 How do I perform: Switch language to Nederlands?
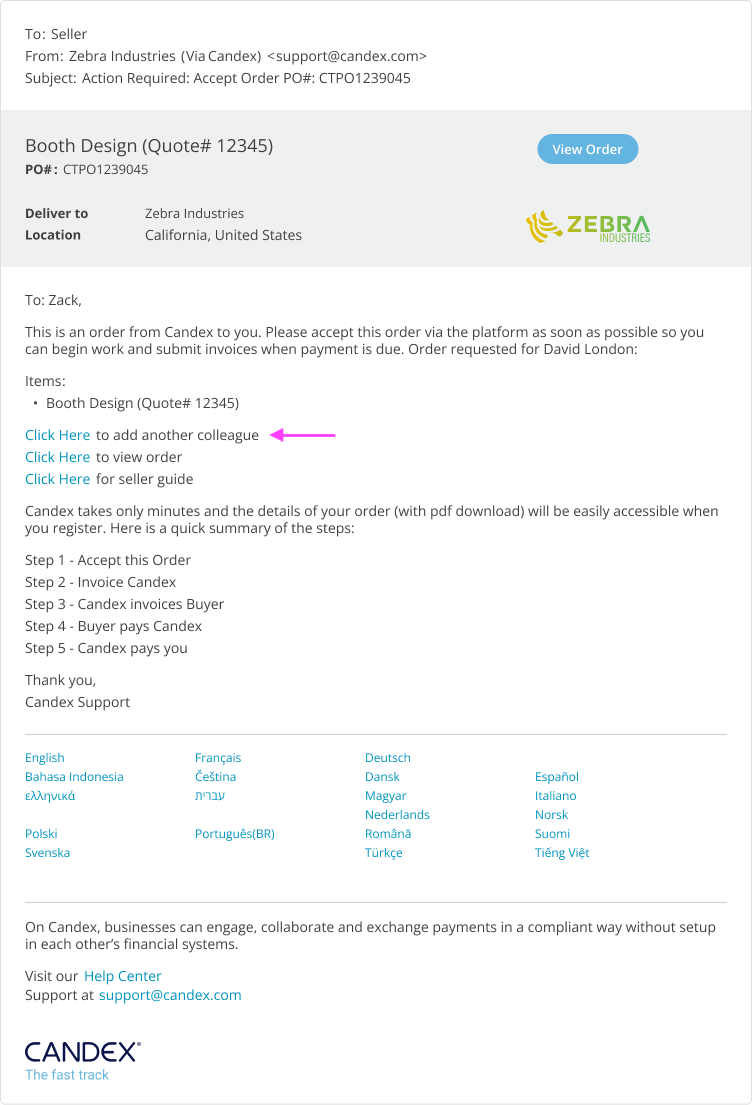click(x=397, y=815)
